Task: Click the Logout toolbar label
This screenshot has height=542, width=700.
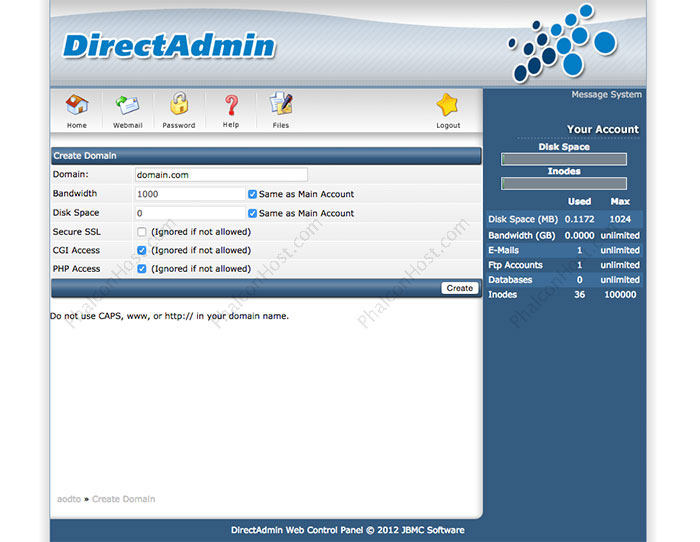Action: (x=448, y=125)
